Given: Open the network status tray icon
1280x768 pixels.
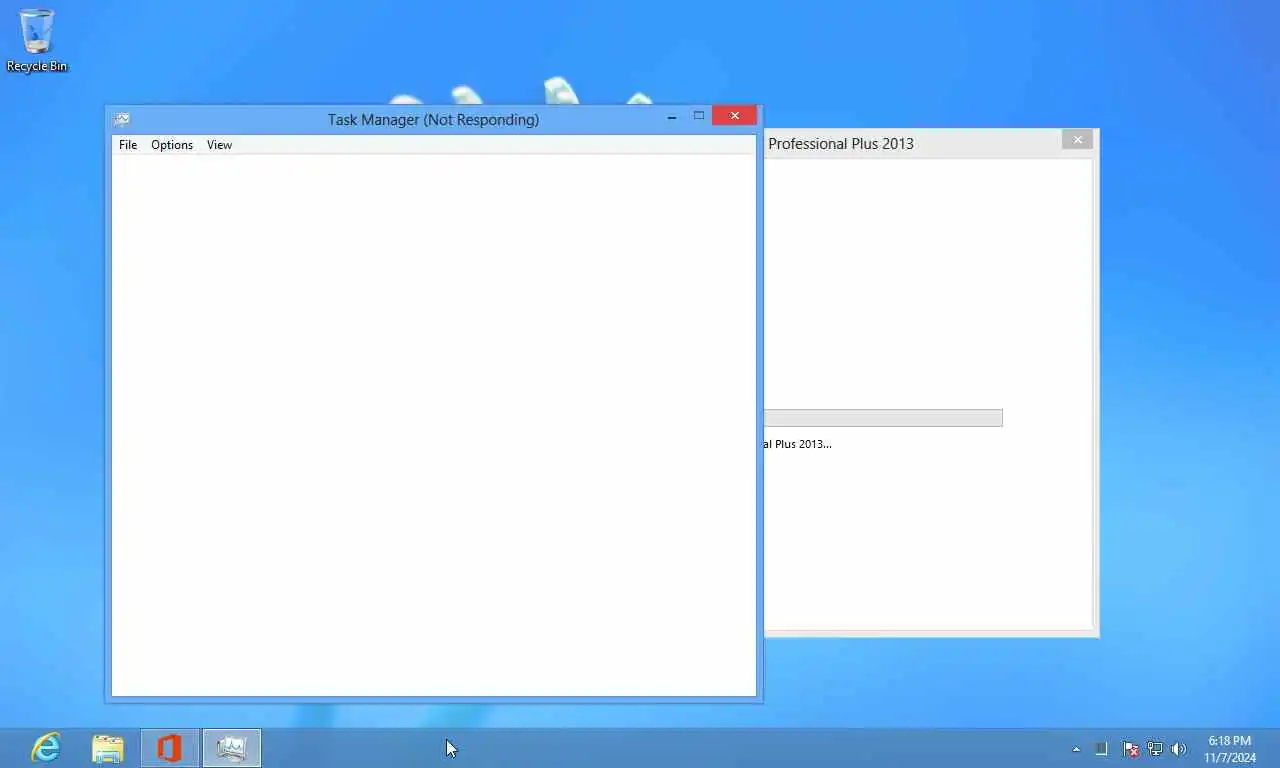Looking at the screenshot, I should click(x=1155, y=749).
